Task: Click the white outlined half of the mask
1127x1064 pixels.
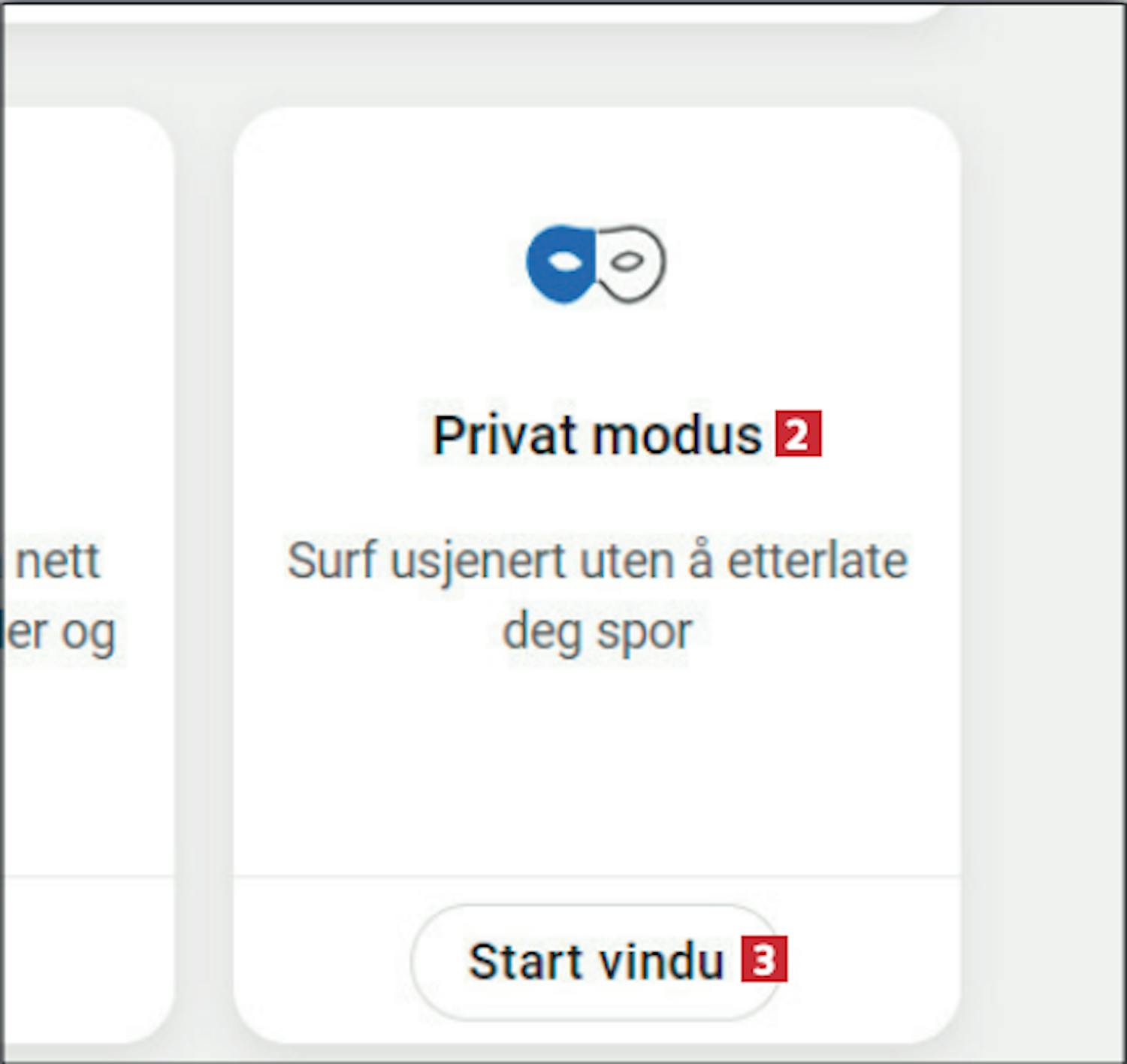Action: coord(631,264)
